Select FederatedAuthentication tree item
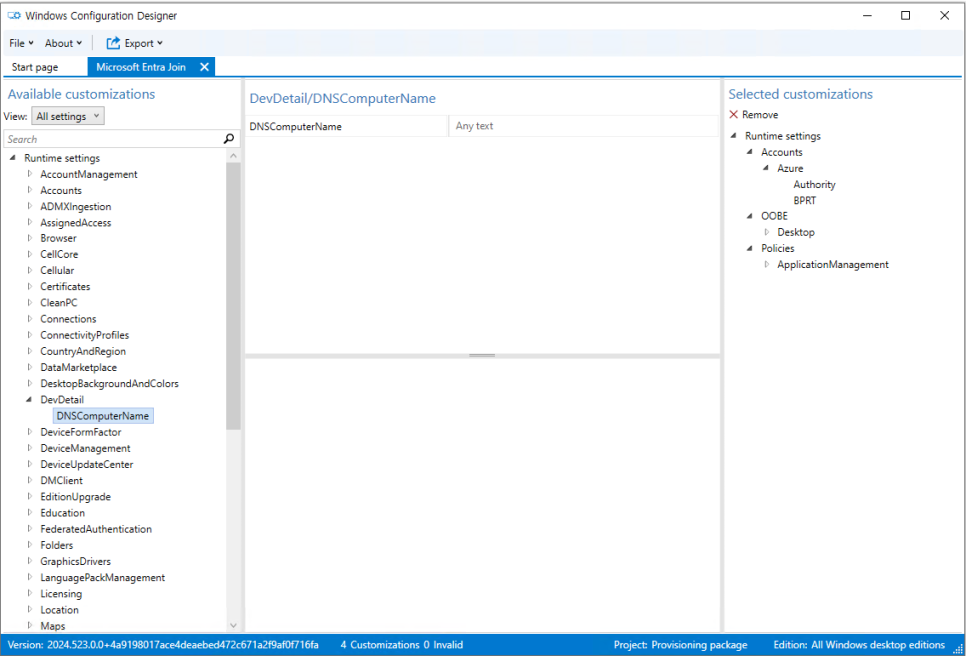Image resolution: width=966 pixels, height=656 pixels. [96, 528]
